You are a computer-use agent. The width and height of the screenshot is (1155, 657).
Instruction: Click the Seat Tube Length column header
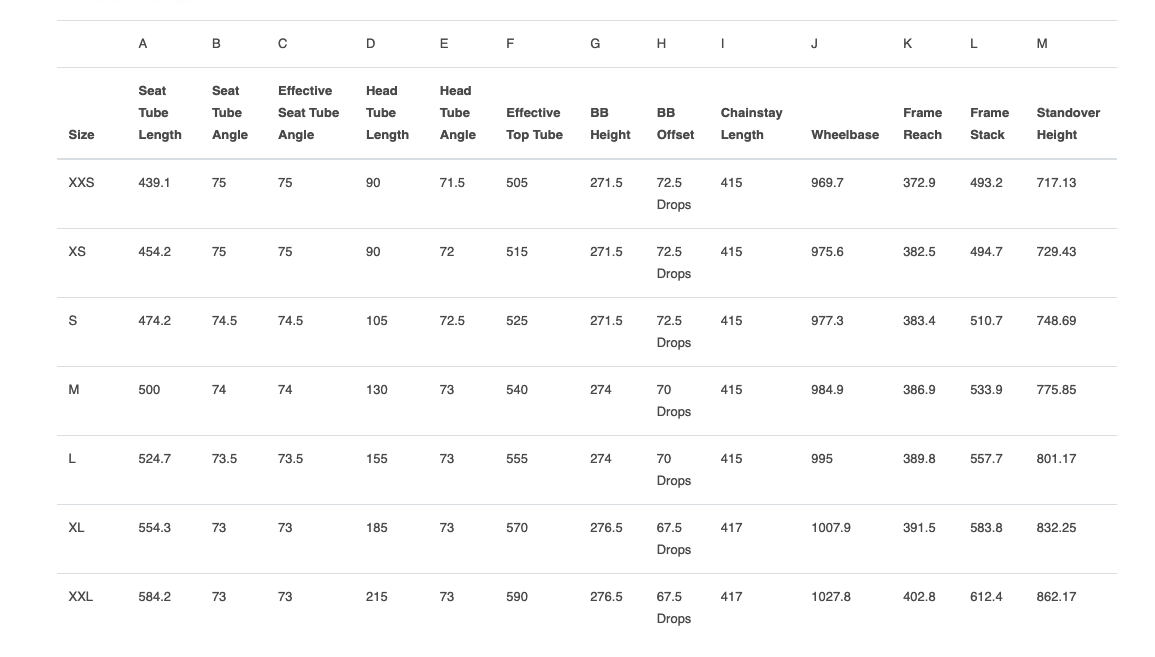(x=159, y=113)
